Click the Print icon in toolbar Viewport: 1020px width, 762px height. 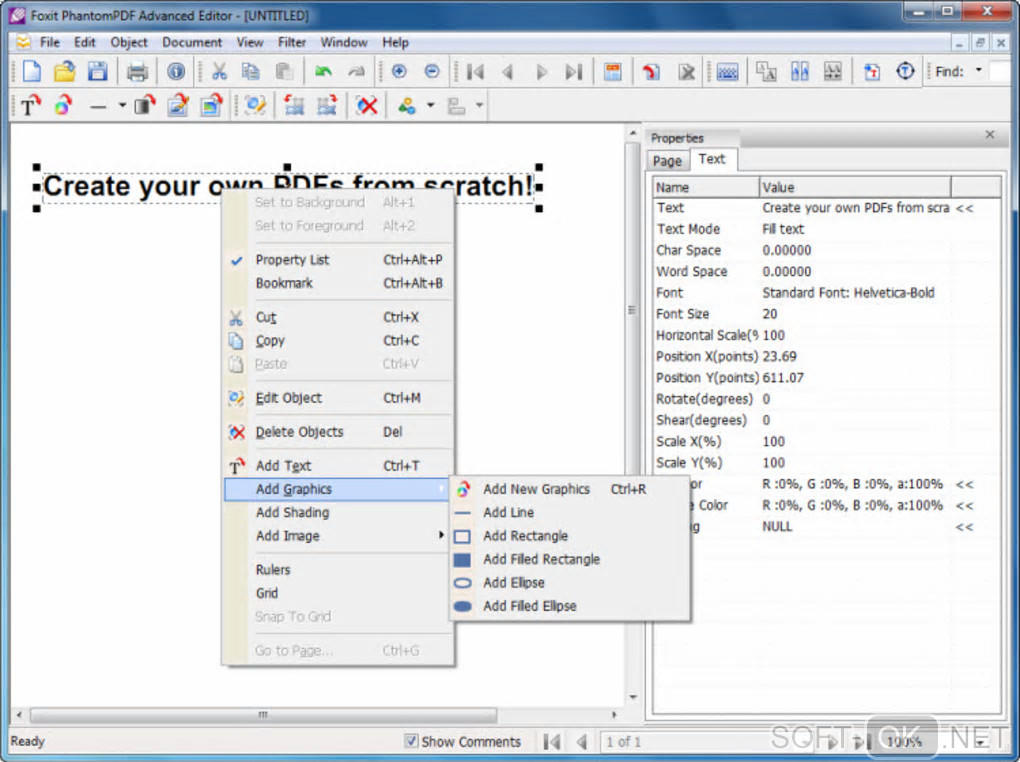coord(137,71)
